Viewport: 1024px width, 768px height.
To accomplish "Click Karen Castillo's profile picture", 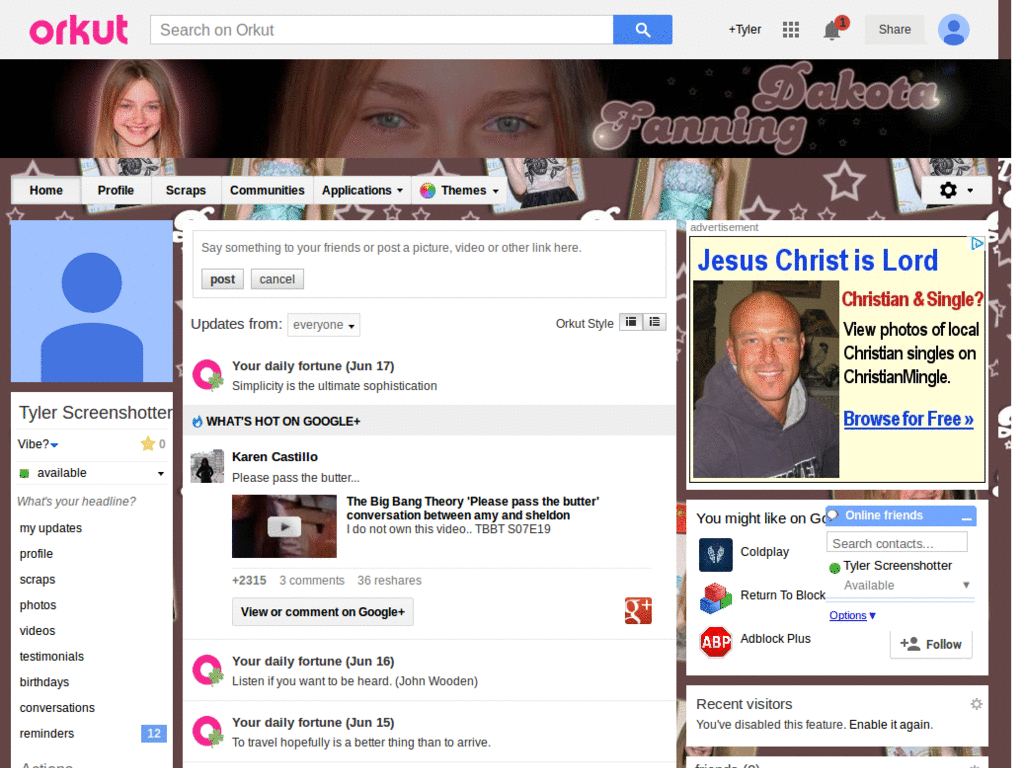I will [x=207, y=466].
